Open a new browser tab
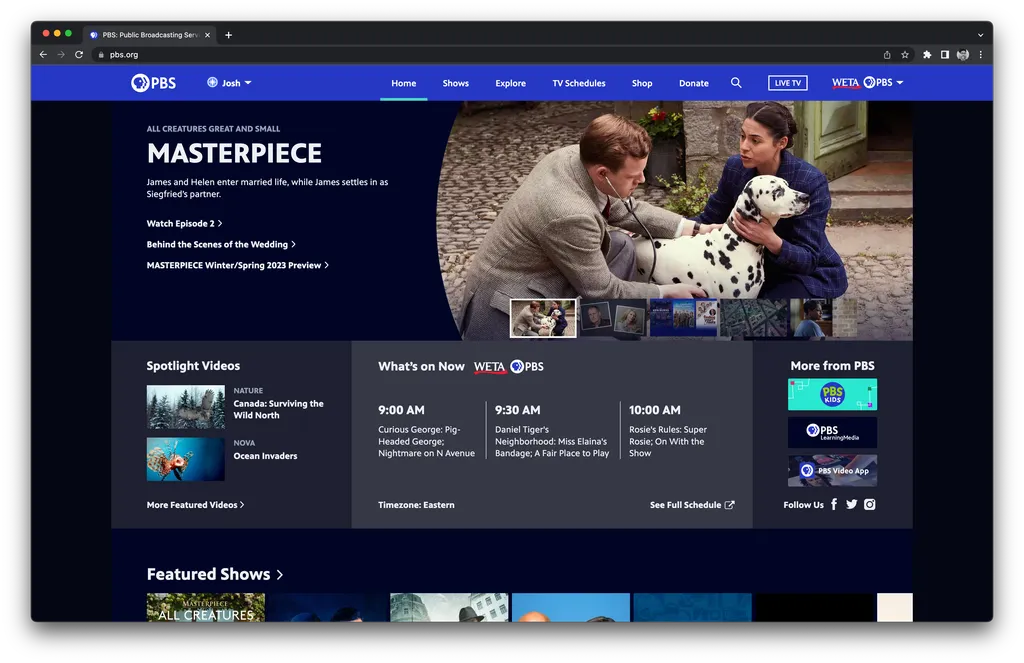The height and width of the screenshot is (663, 1024). point(229,35)
